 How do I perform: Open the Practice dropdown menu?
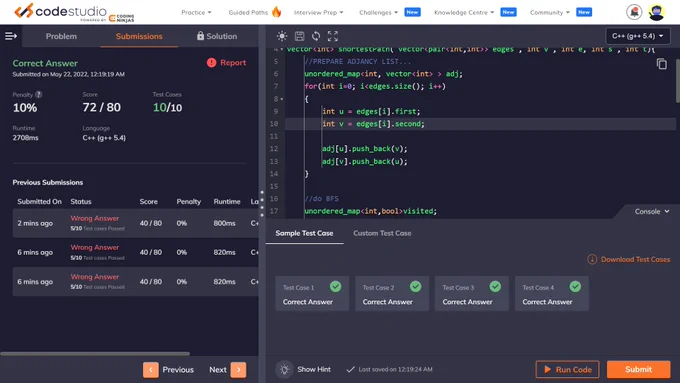[x=196, y=12]
